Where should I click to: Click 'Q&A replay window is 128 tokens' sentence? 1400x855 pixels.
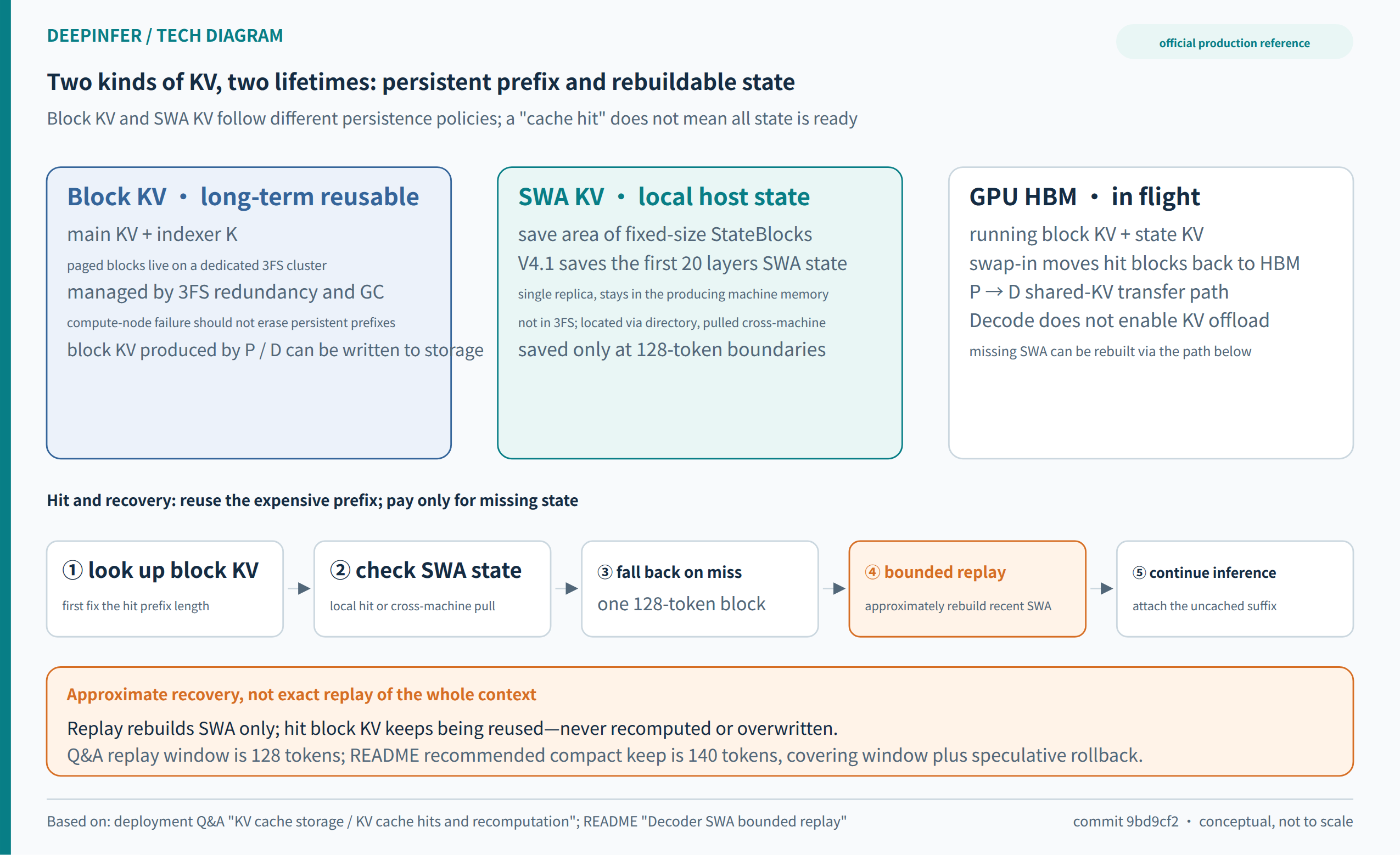(604, 755)
